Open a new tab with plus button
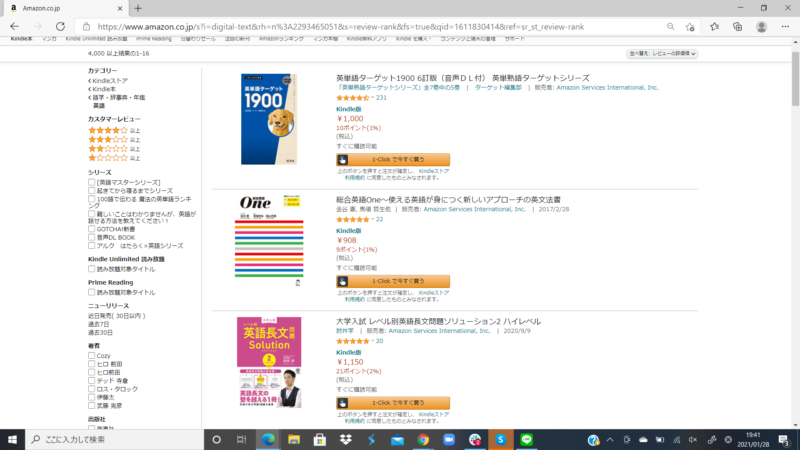Image resolution: width=800 pixels, height=450 pixels. click(138, 8)
